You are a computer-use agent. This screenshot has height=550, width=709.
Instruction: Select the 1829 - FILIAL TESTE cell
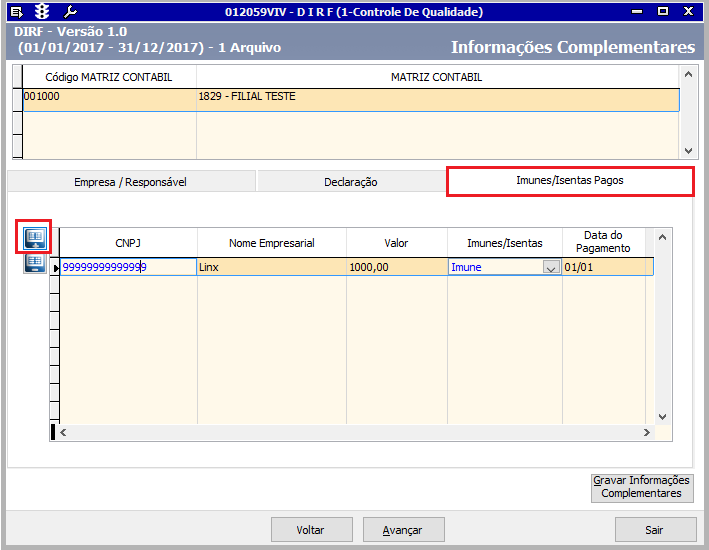(x=438, y=100)
